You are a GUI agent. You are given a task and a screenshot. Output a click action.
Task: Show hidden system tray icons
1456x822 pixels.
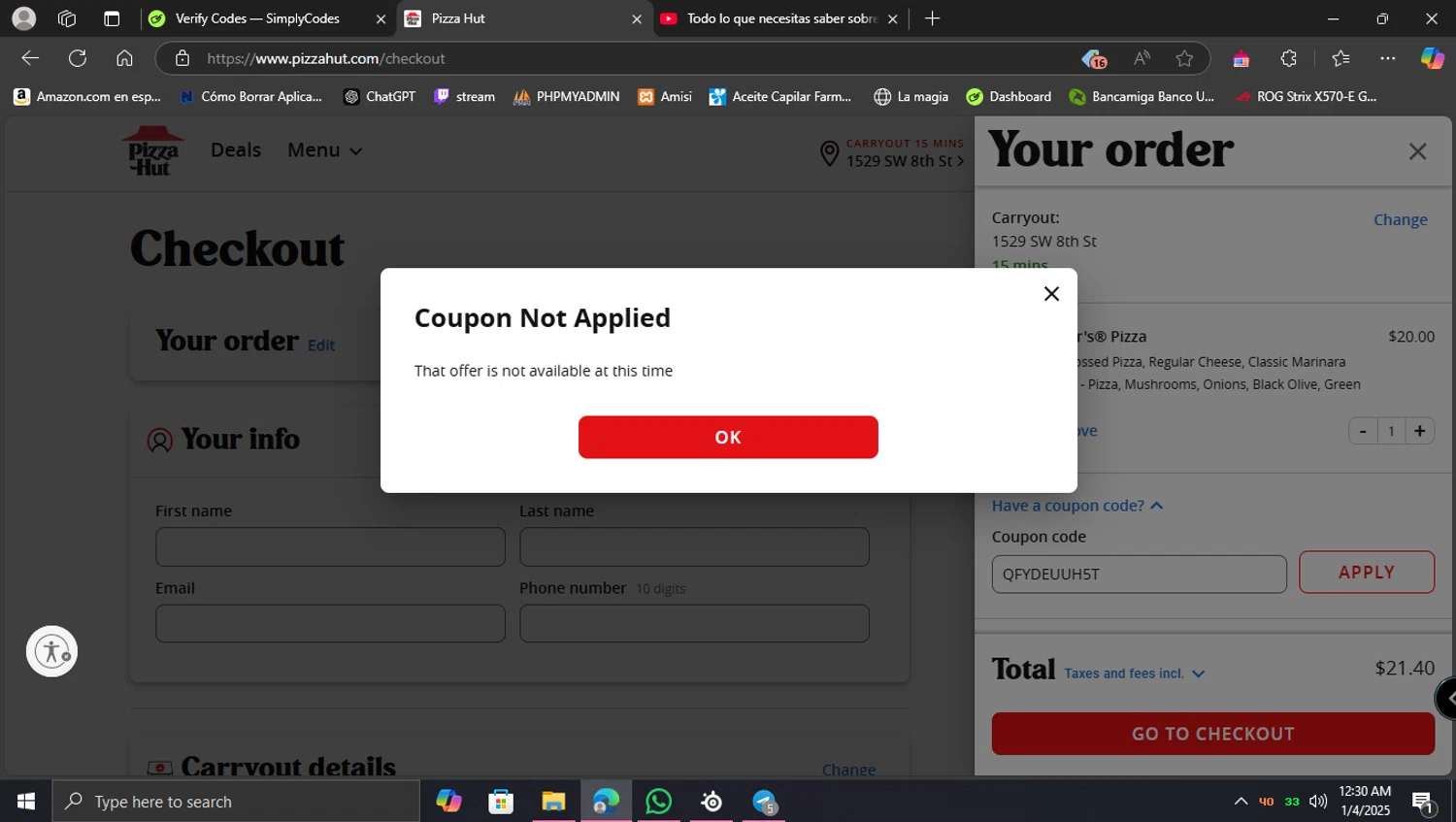[x=1241, y=802]
